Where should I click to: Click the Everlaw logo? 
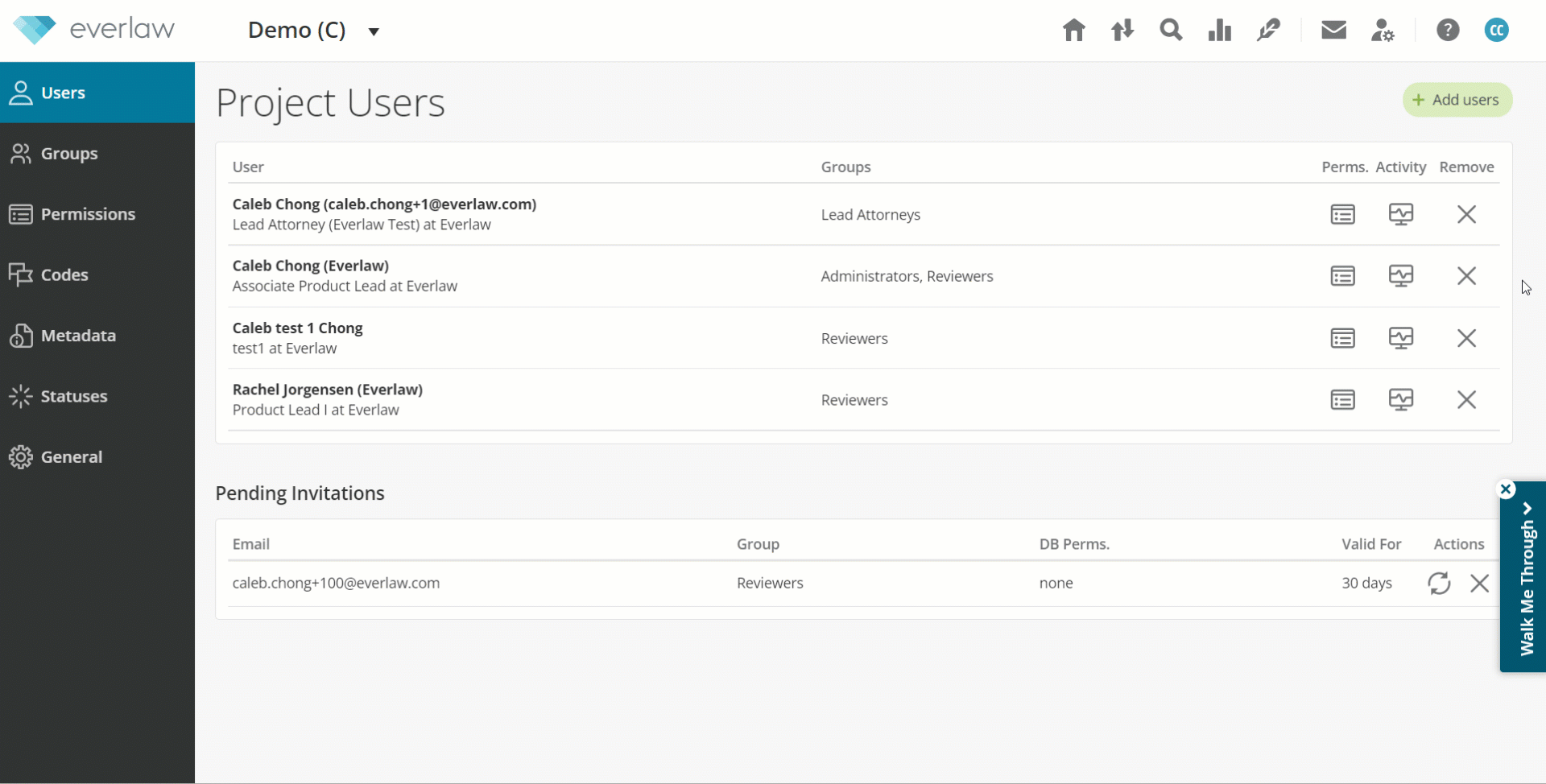94,30
